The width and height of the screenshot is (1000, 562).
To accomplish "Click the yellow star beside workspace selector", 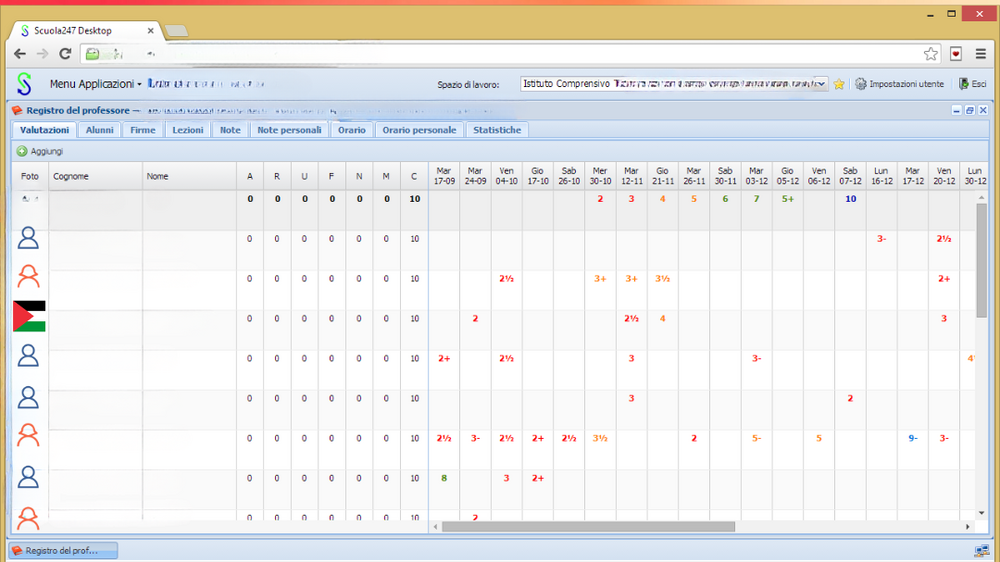I will pos(839,85).
